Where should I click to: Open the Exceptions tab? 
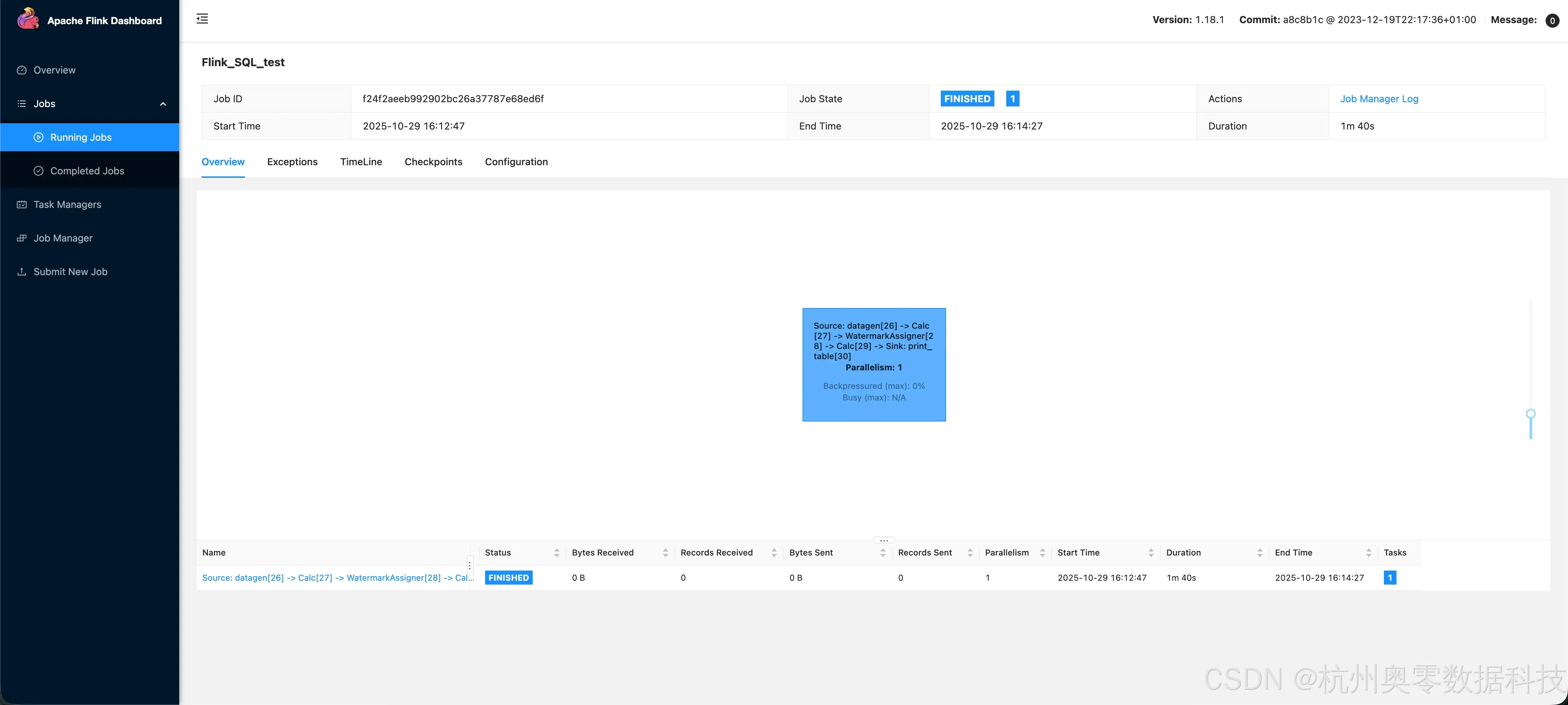coord(292,162)
